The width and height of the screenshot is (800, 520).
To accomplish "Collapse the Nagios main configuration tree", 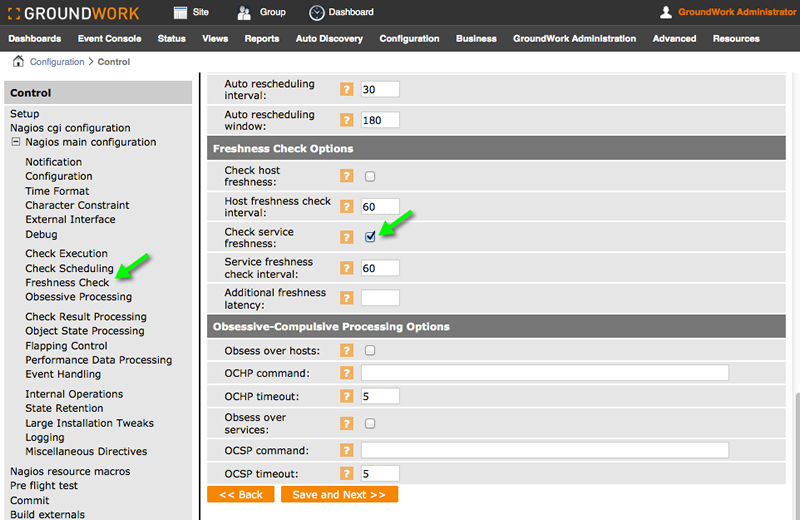I will [16, 142].
